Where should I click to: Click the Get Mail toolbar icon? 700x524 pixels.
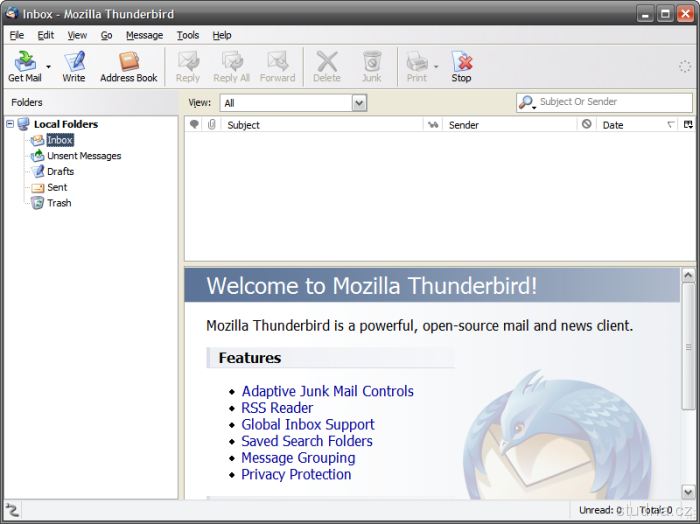coord(24,66)
